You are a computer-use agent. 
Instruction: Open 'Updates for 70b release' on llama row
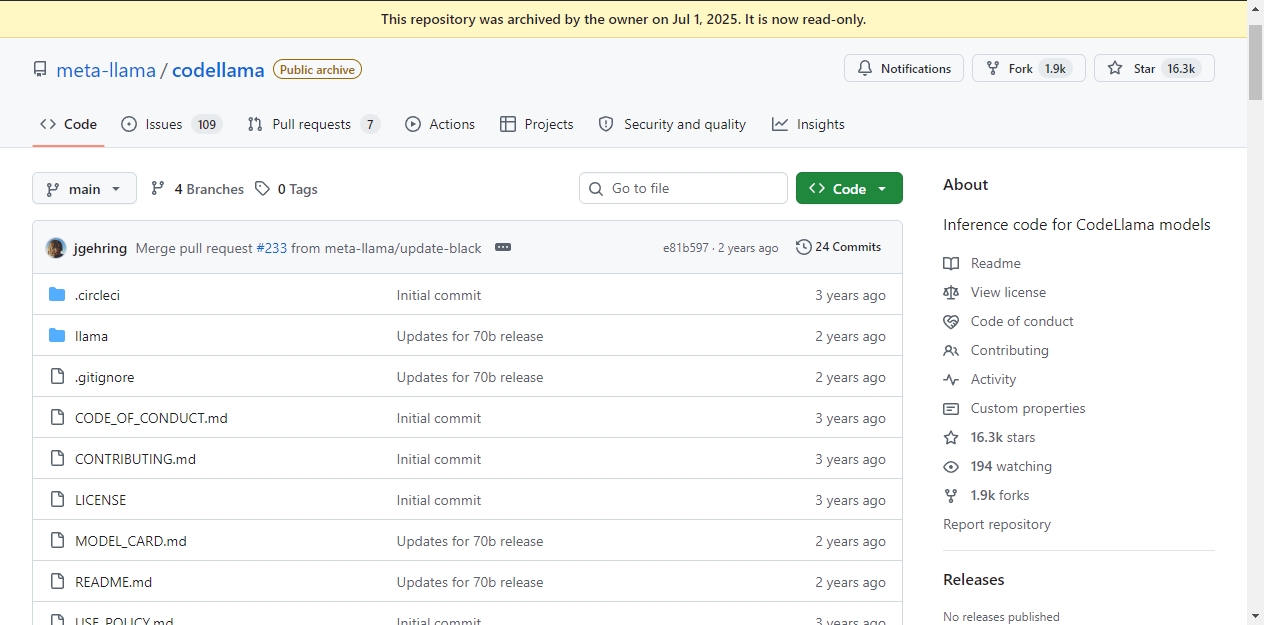pyautogui.click(x=469, y=336)
